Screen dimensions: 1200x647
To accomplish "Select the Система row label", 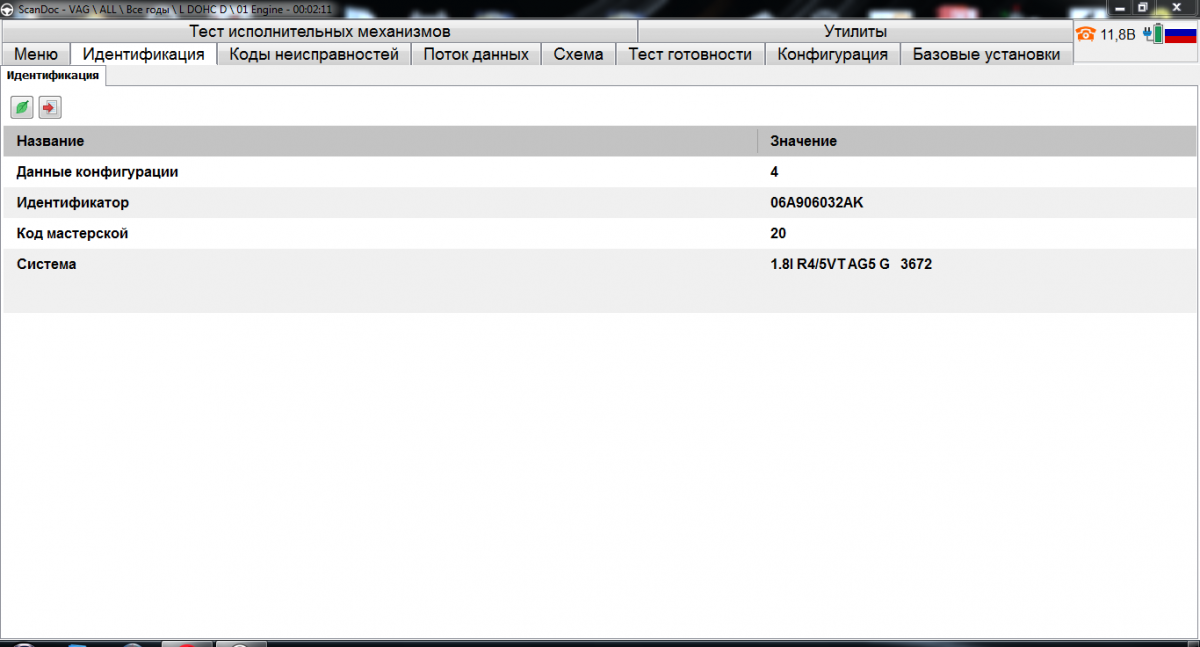I will 47,264.
